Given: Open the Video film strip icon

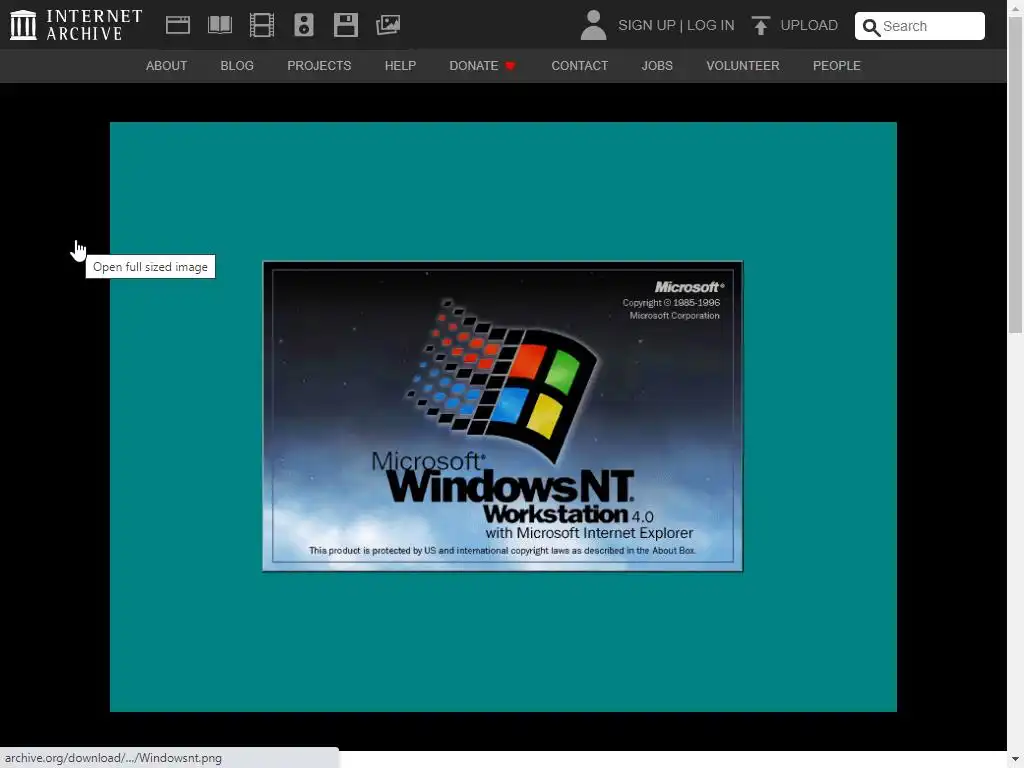Looking at the screenshot, I should (x=262, y=25).
